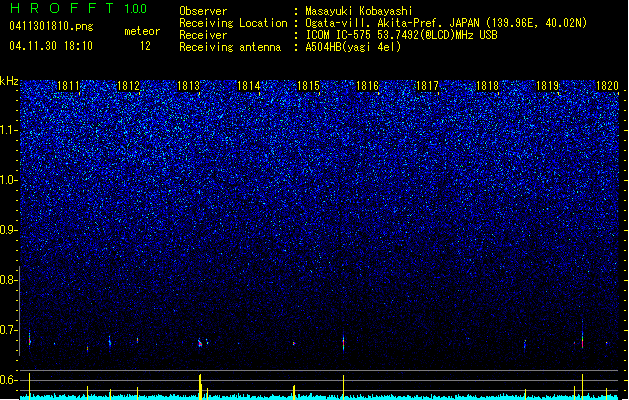Click the 1814 time marker

(x=248, y=86)
